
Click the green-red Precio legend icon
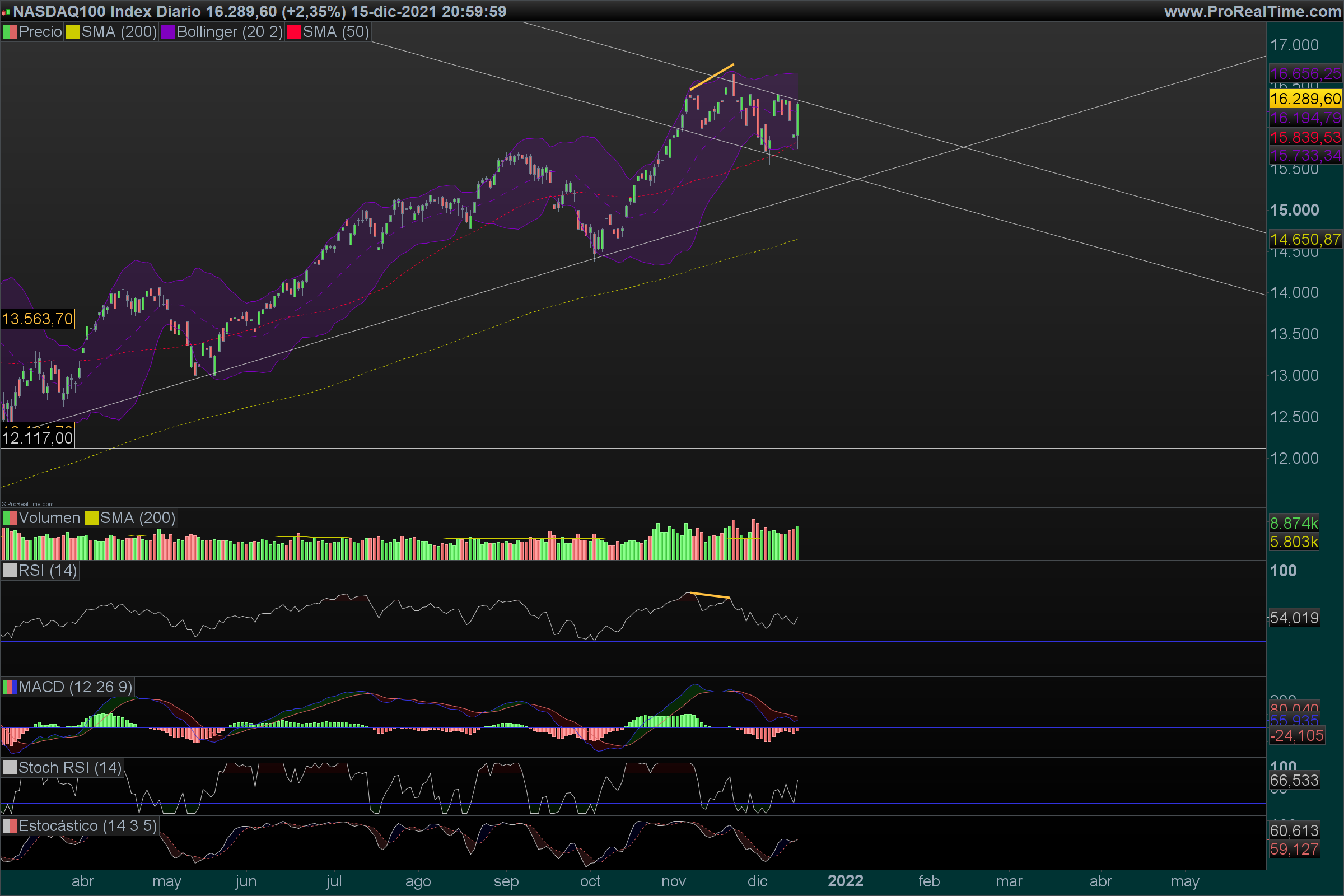point(10,32)
